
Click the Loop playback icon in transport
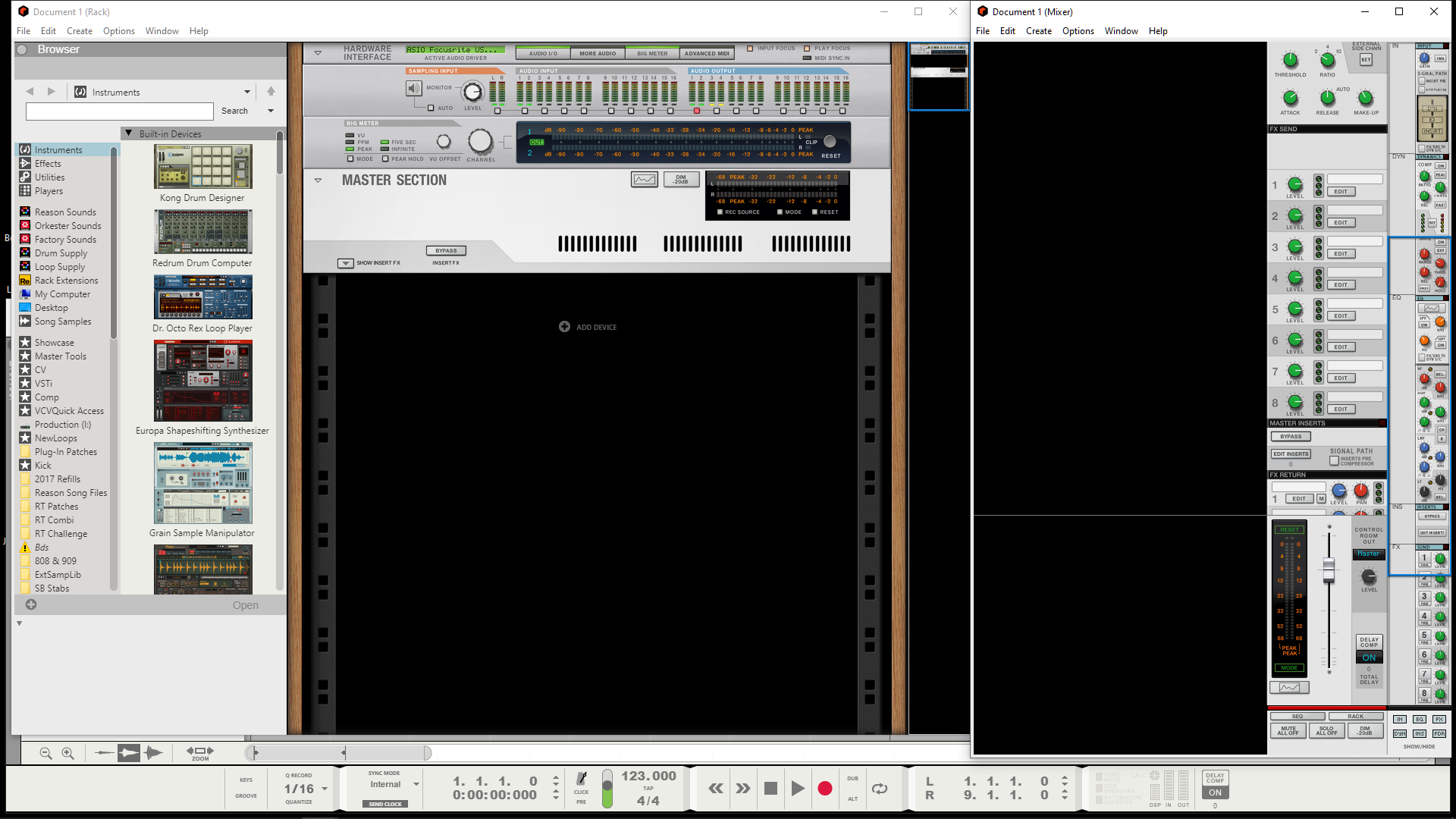click(879, 789)
